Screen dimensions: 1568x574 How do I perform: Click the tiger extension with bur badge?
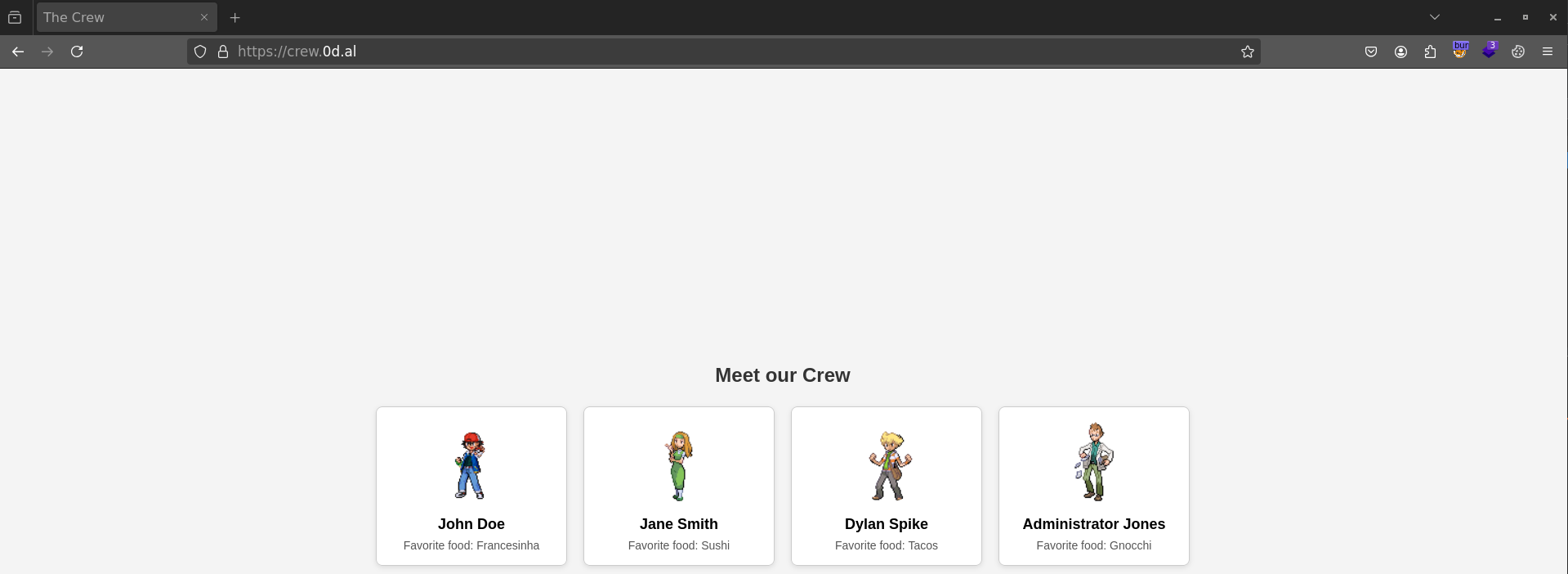coord(1459,52)
